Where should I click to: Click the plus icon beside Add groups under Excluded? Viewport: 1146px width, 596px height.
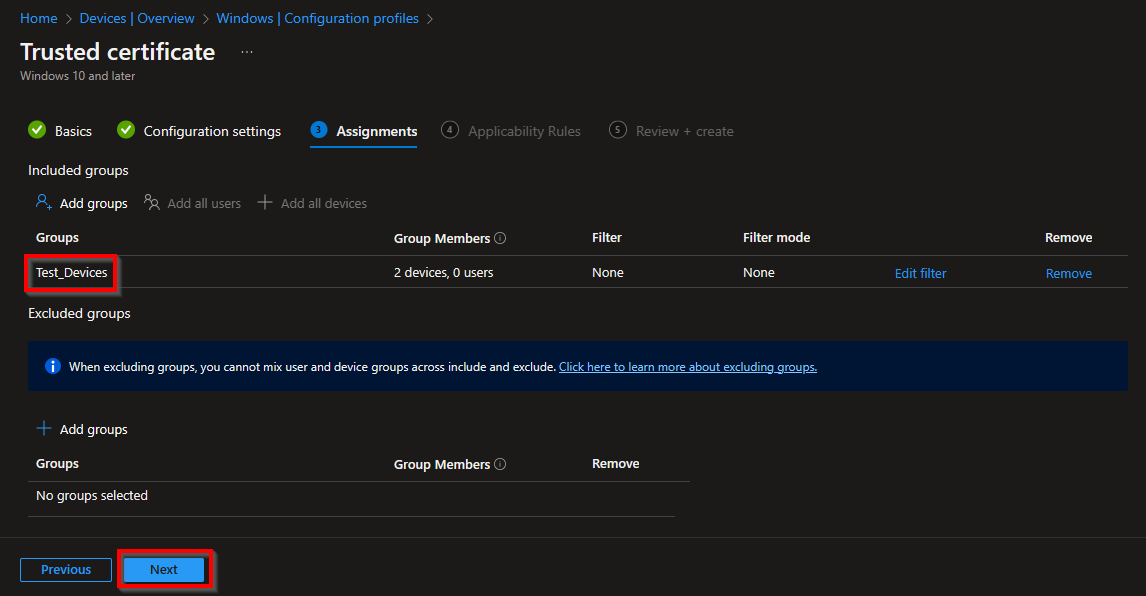43,428
